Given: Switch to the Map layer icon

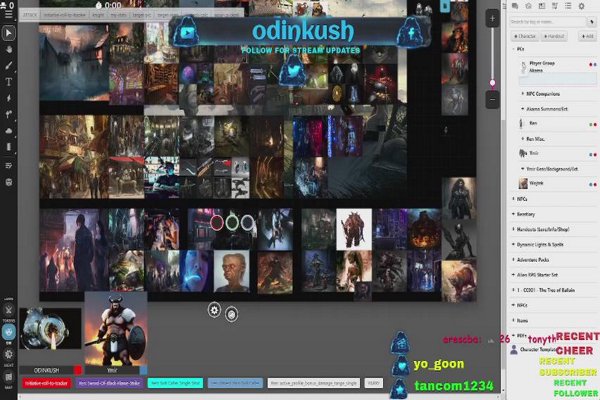Looking at the screenshot, I should [8, 377].
